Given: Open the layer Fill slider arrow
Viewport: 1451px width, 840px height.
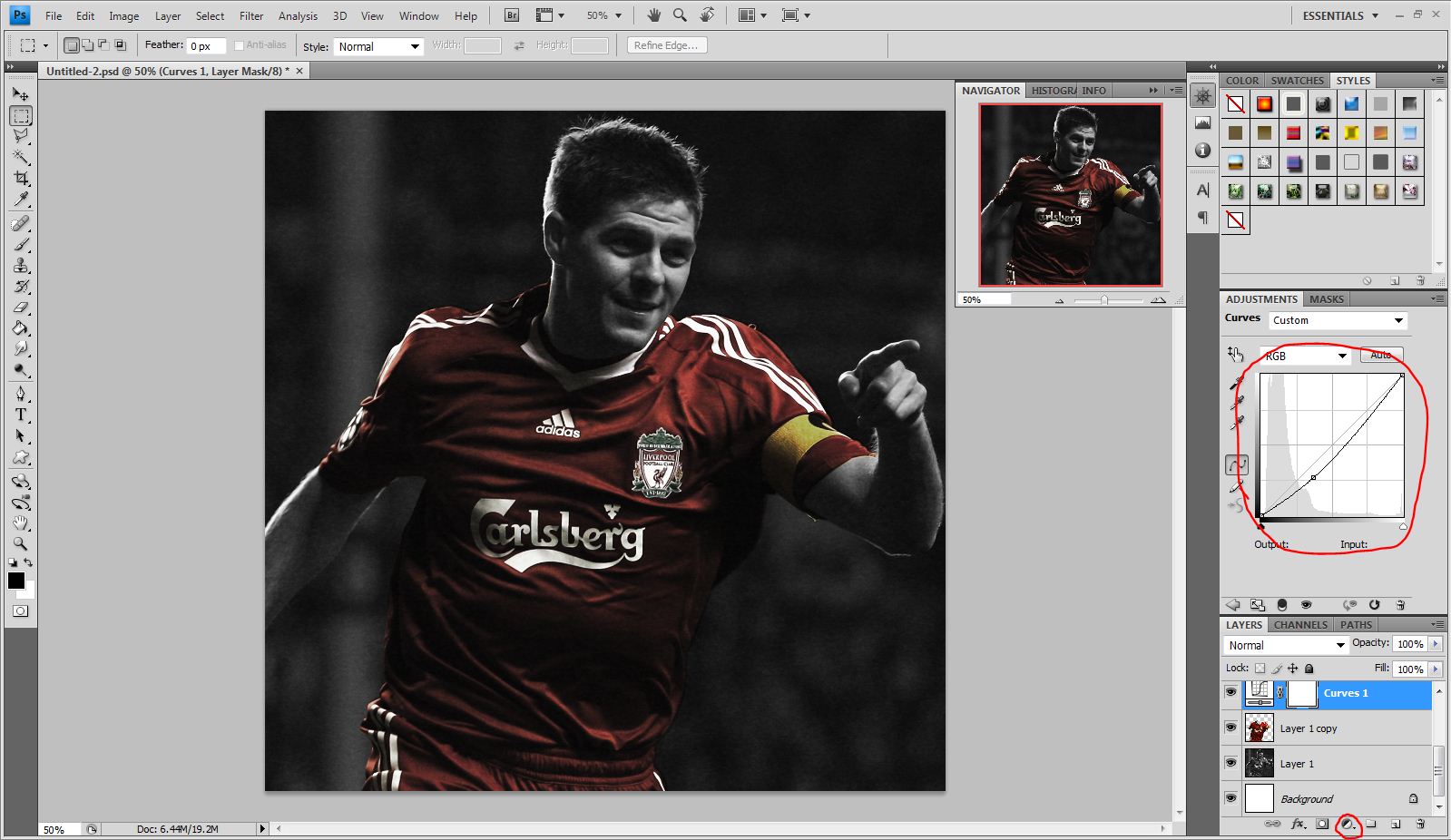Looking at the screenshot, I should (1436, 669).
